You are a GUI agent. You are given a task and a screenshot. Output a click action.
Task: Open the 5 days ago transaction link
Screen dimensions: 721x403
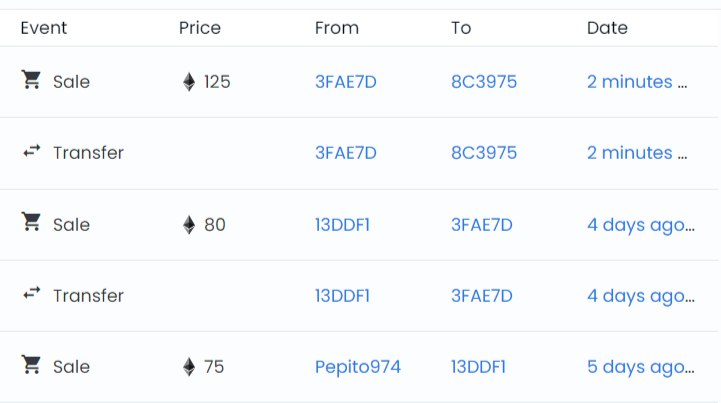(641, 367)
